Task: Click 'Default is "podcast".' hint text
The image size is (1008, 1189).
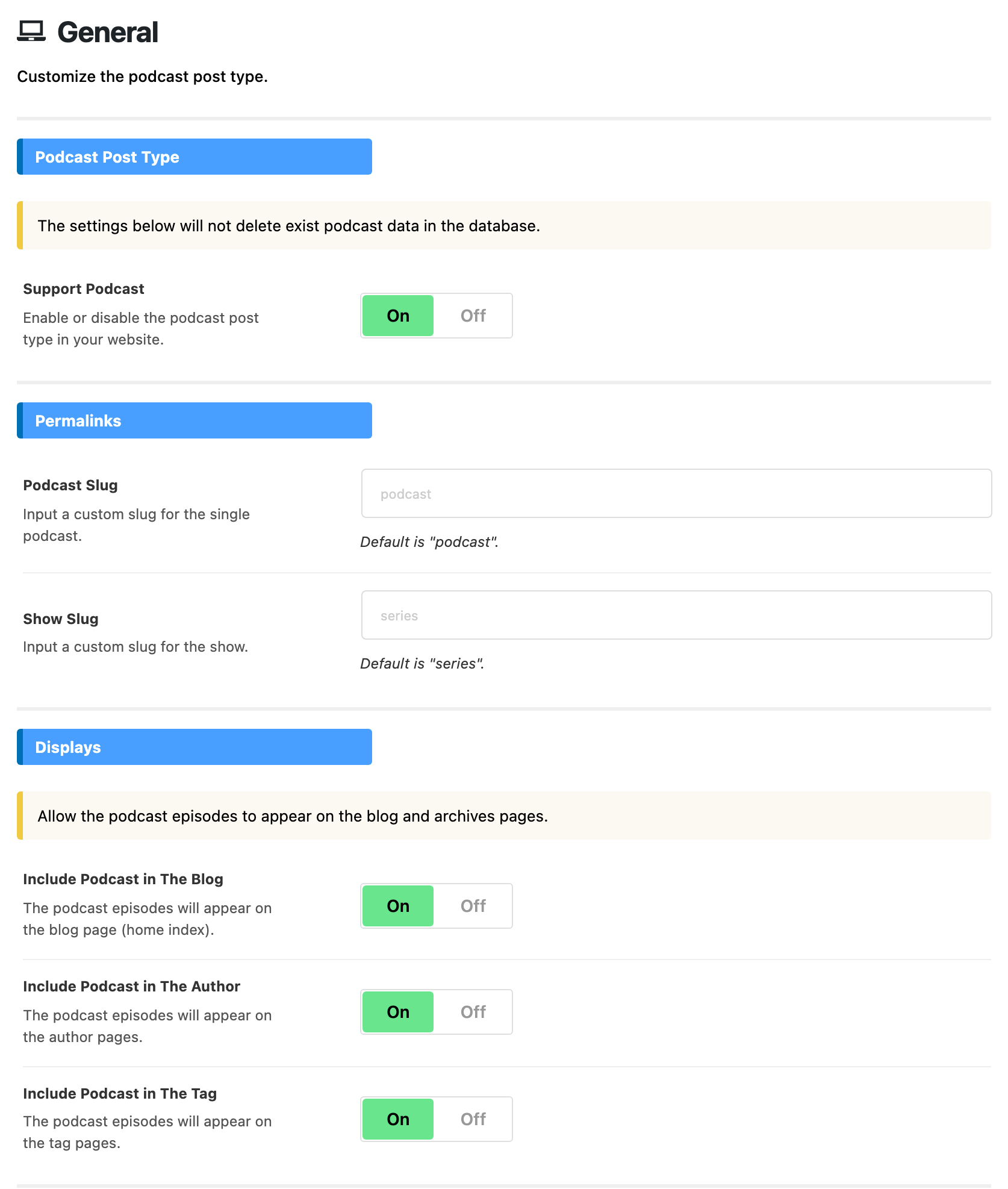Action: click(x=429, y=542)
